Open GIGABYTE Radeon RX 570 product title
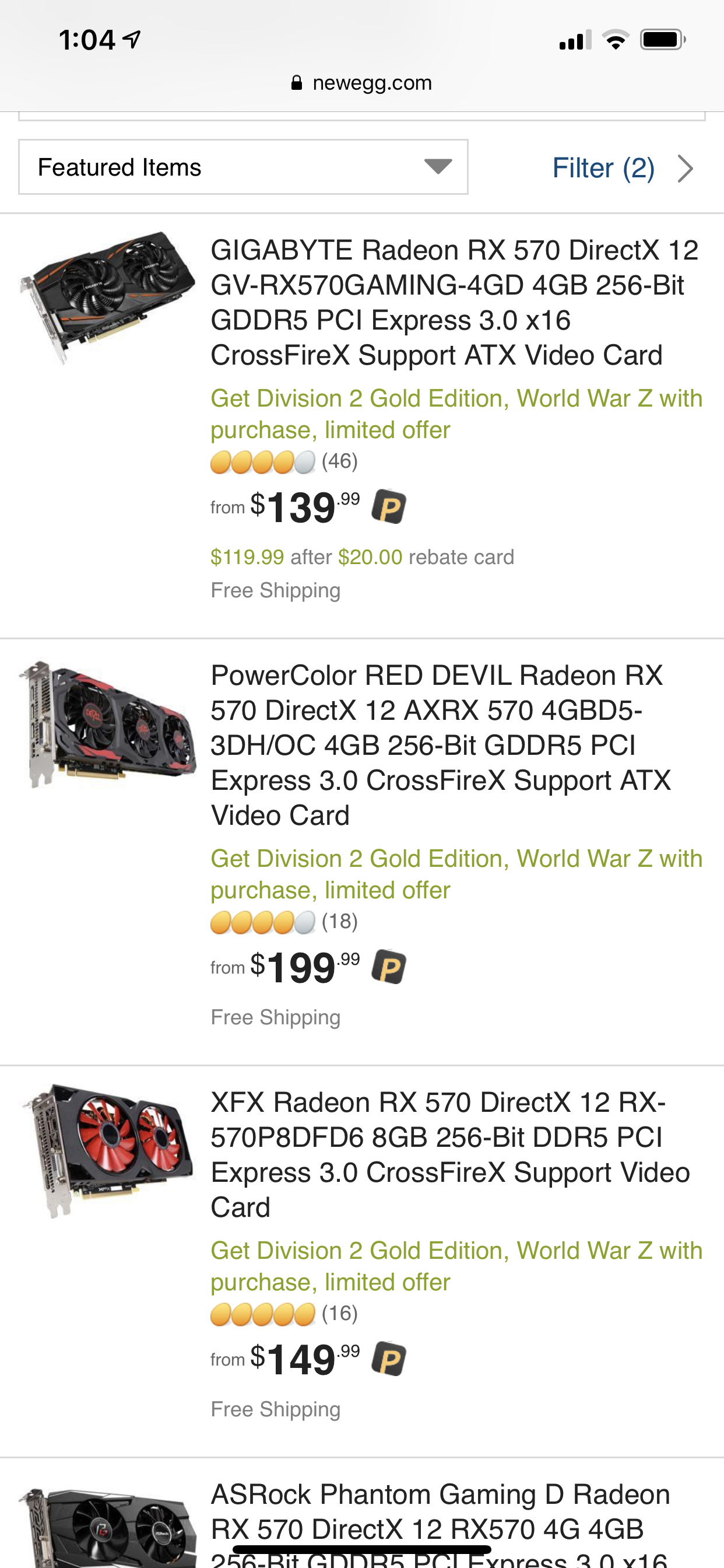 (454, 303)
